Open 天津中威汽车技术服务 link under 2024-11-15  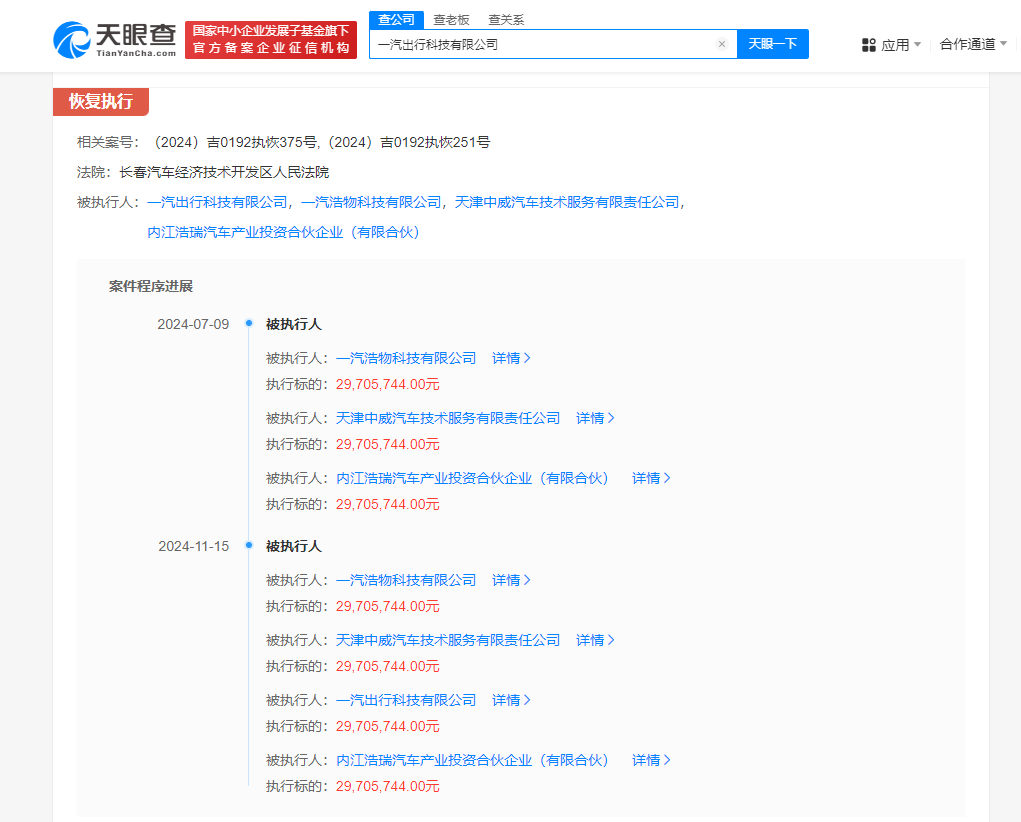pos(448,640)
